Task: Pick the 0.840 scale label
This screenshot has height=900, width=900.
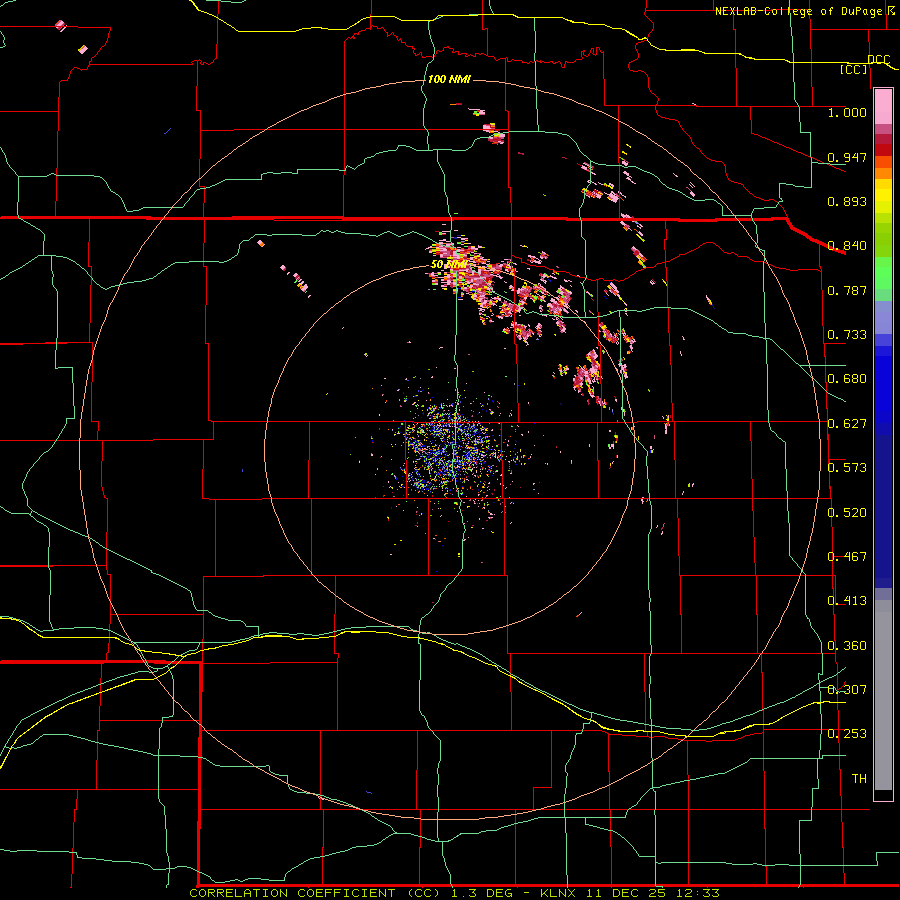Action: click(x=847, y=246)
